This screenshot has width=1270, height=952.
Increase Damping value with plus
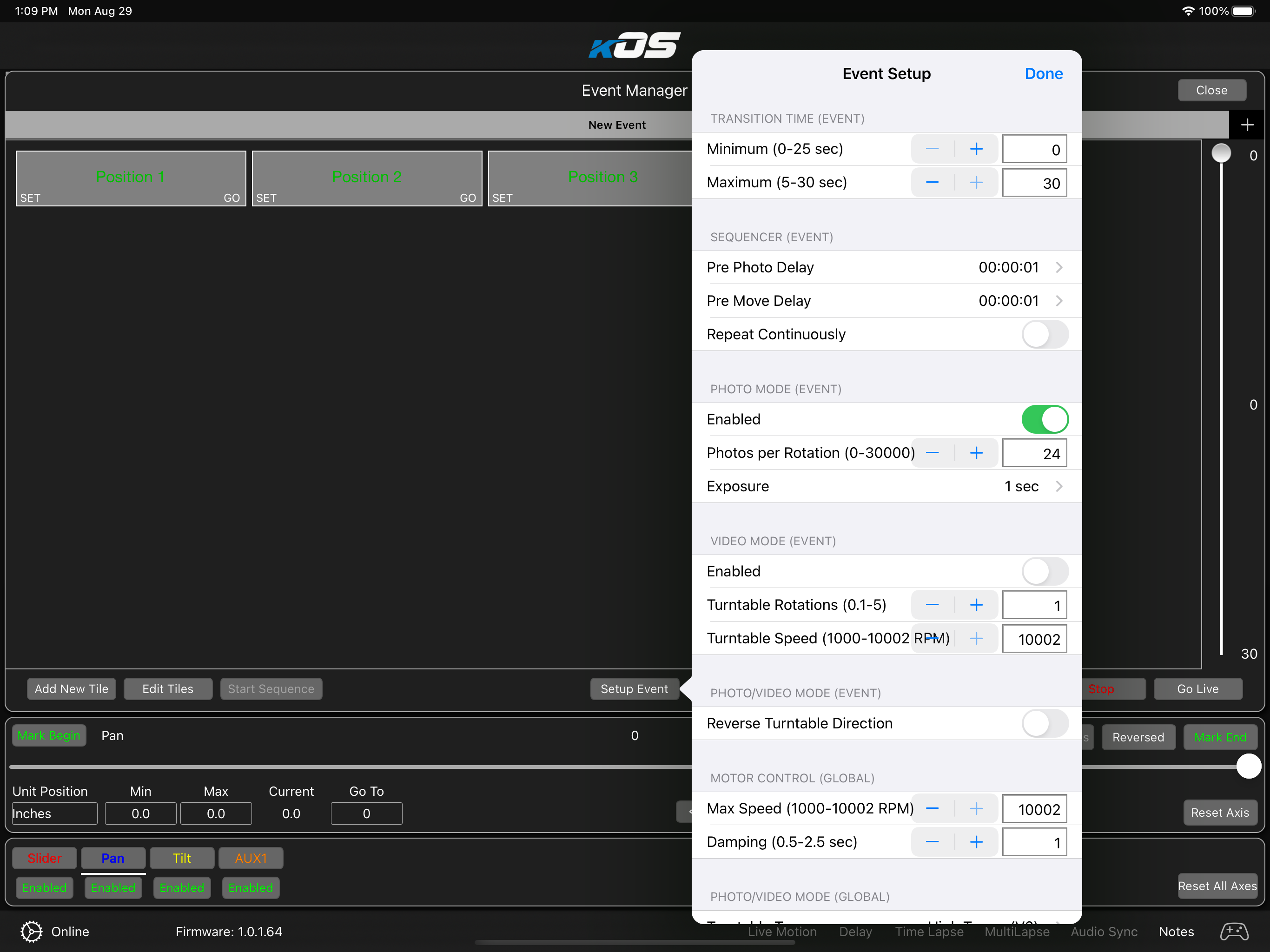(976, 842)
